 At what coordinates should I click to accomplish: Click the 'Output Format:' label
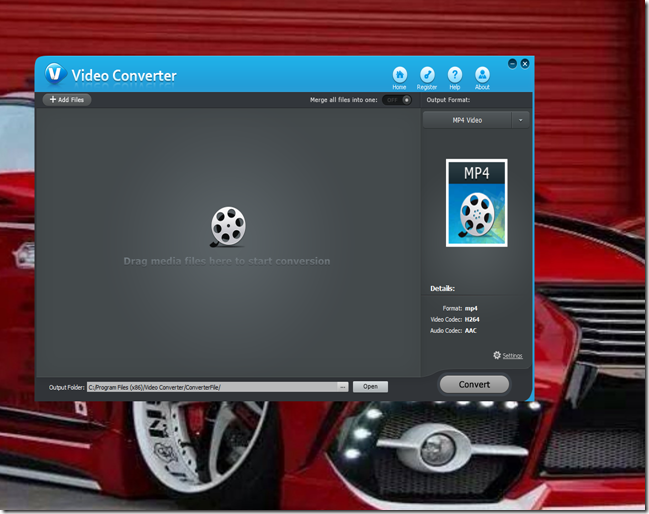tap(448, 100)
